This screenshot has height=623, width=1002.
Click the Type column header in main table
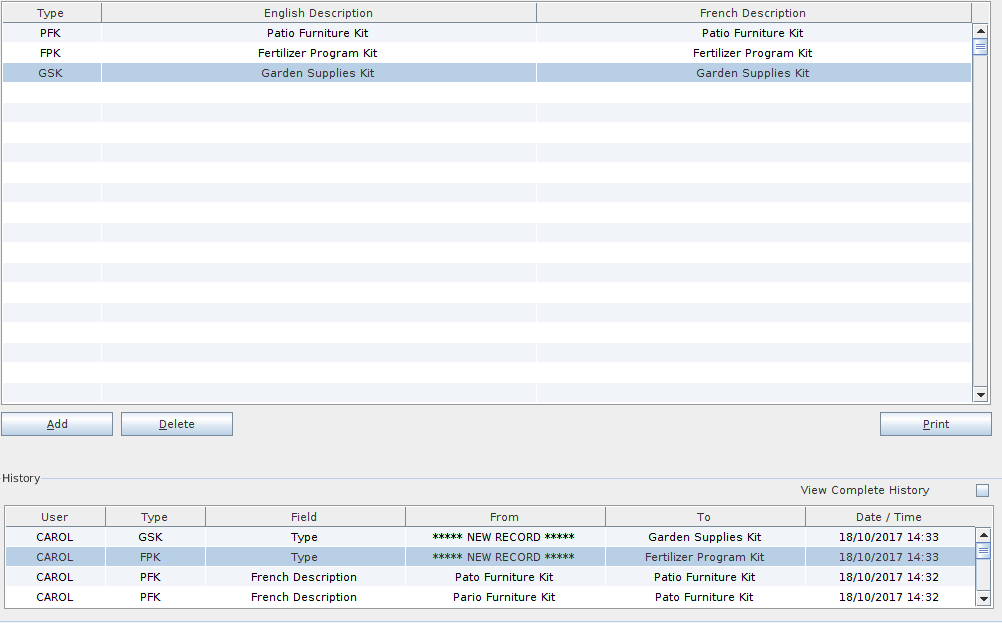pos(50,13)
